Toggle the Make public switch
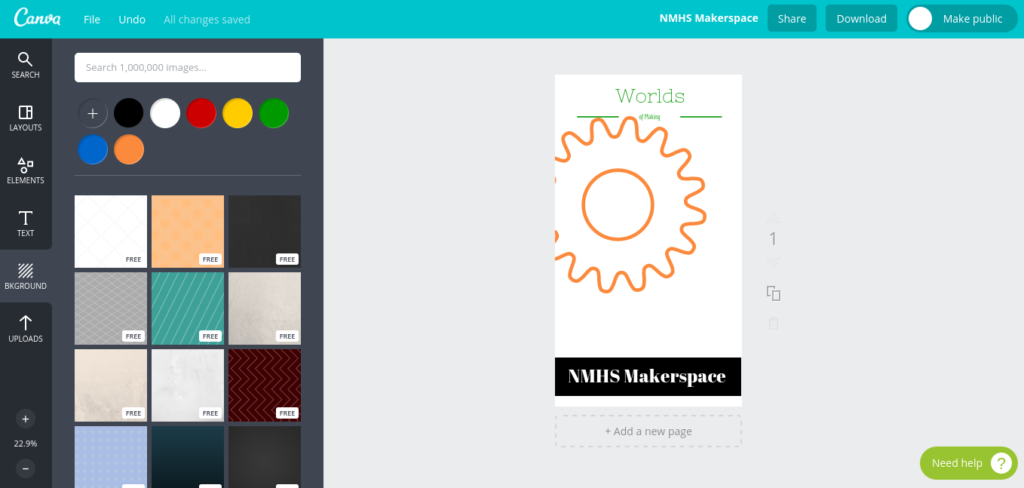This screenshot has height=488, width=1024. tap(963, 19)
